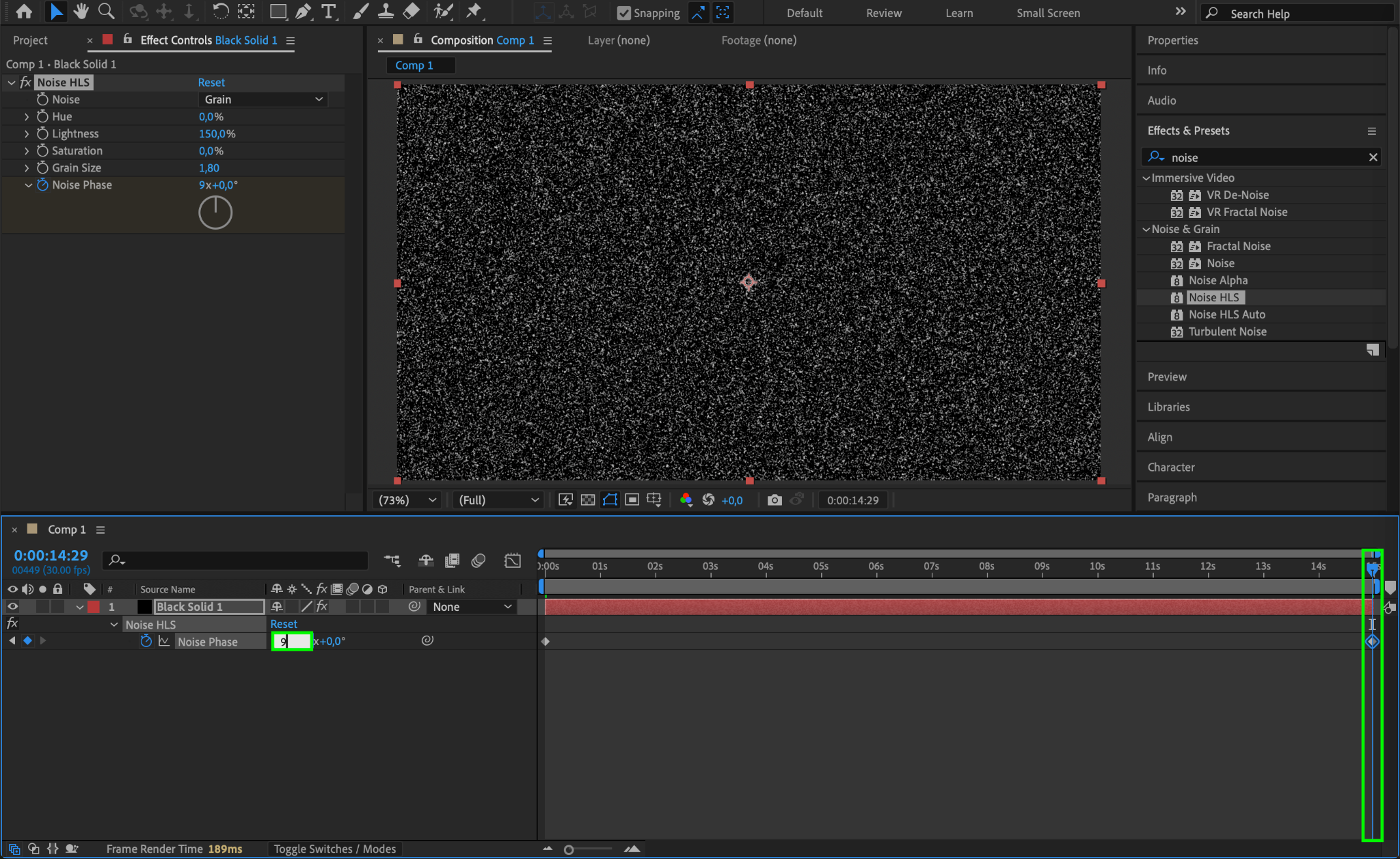Collapse the Immersive Video category
The height and width of the screenshot is (859, 1400).
(1146, 178)
